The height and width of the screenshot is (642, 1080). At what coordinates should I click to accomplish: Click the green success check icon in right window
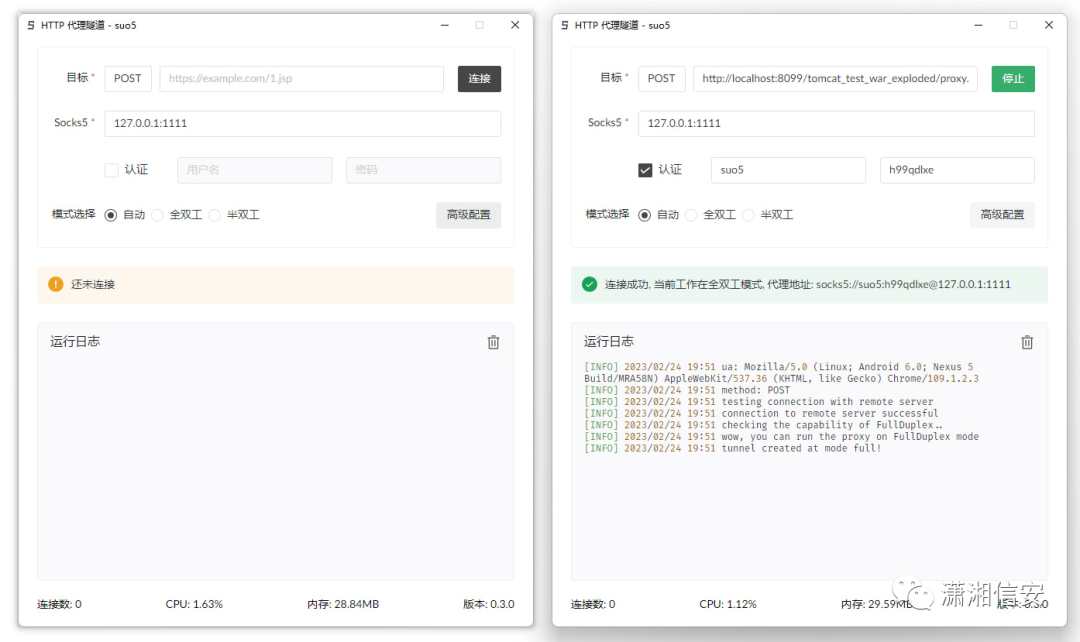(590, 284)
